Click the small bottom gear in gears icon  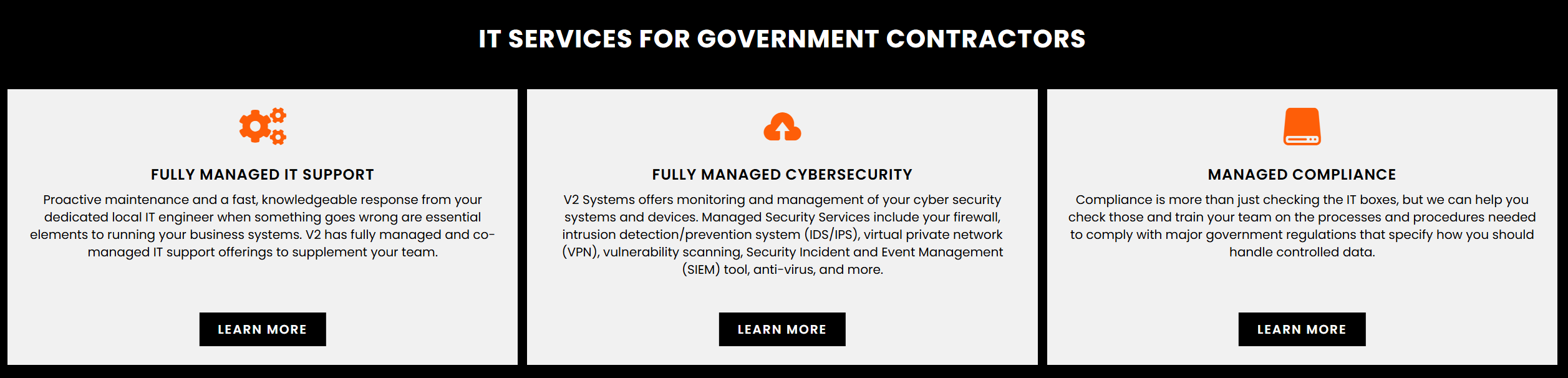pos(279,137)
